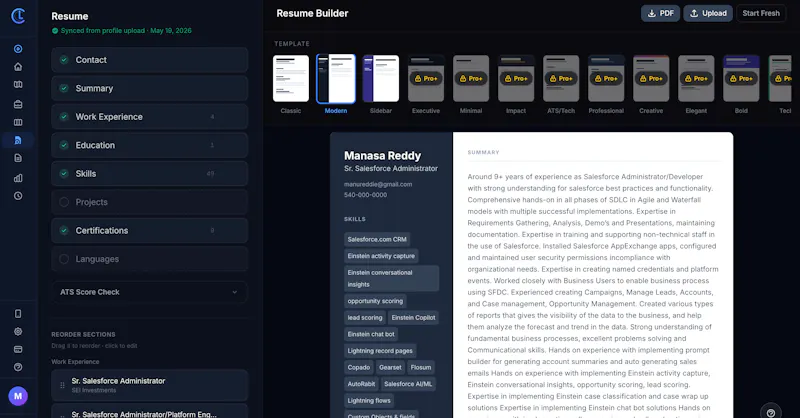
Task: Click the app logo icon in the sidebar
Action: (18, 16)
